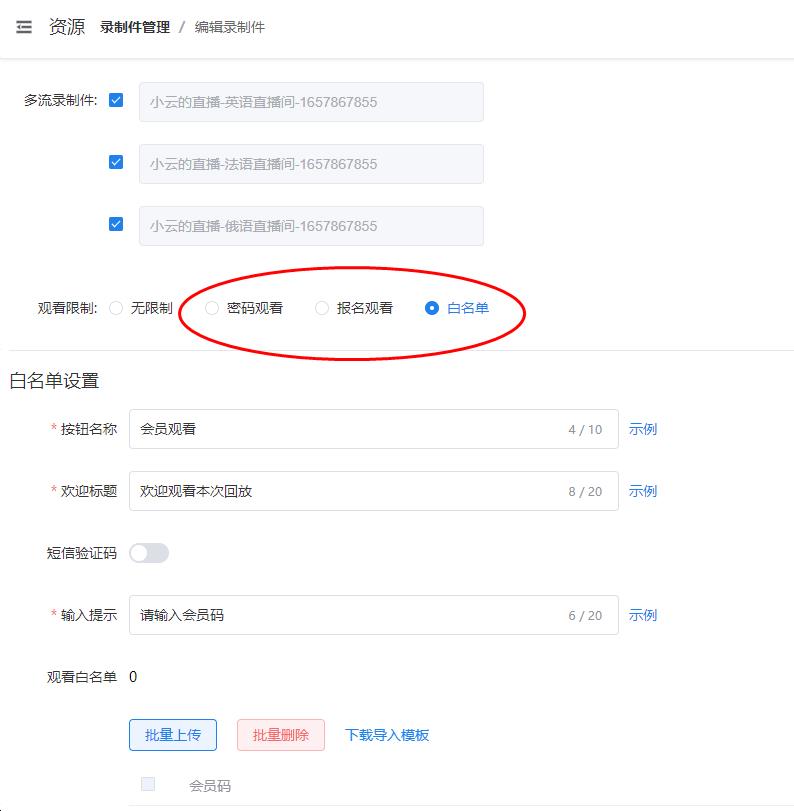Open 示例 link beside 输入提示
794x811 pixels.
643,615
